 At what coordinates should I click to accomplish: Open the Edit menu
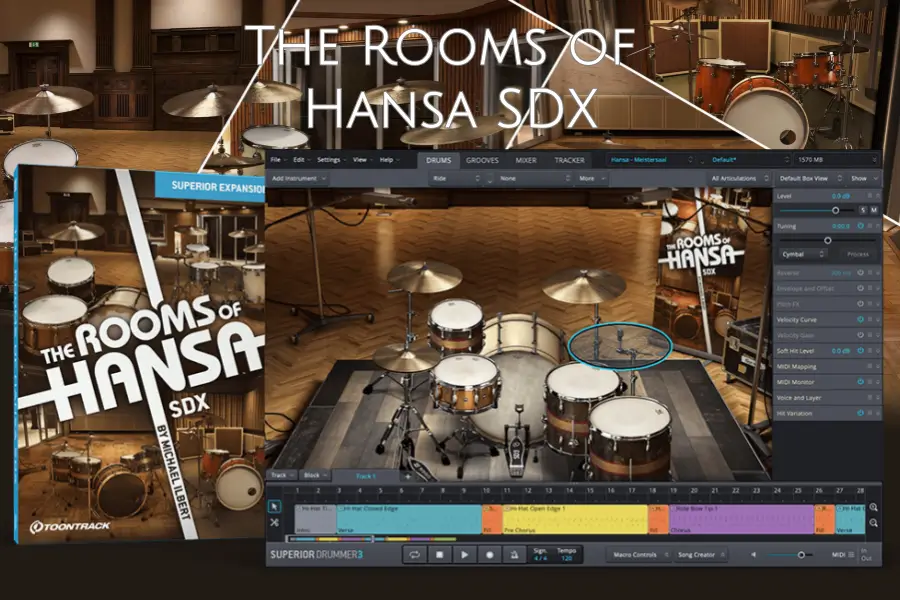coord(301,160)
